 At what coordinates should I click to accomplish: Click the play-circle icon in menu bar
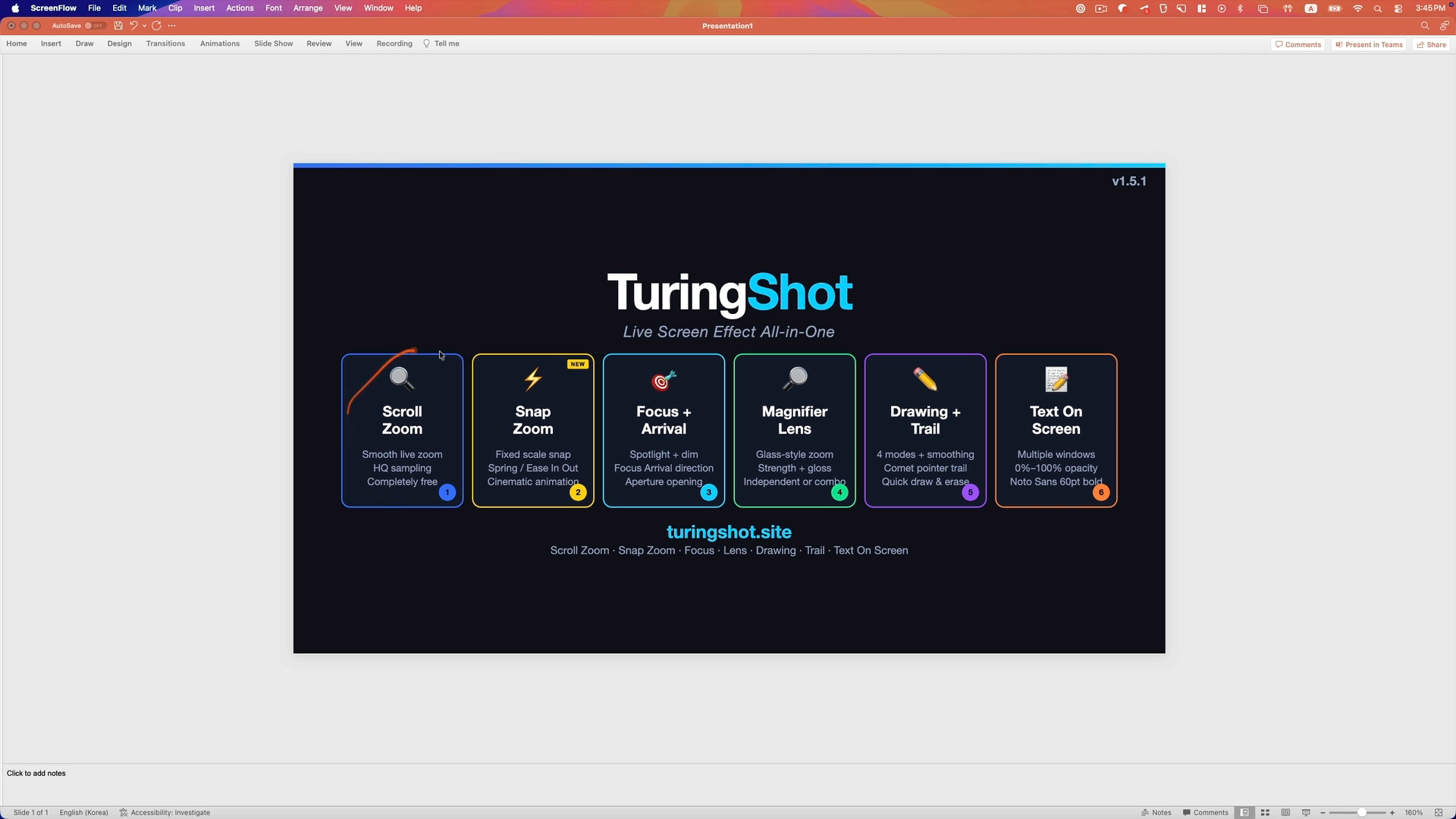click(x=1222, y=8)
